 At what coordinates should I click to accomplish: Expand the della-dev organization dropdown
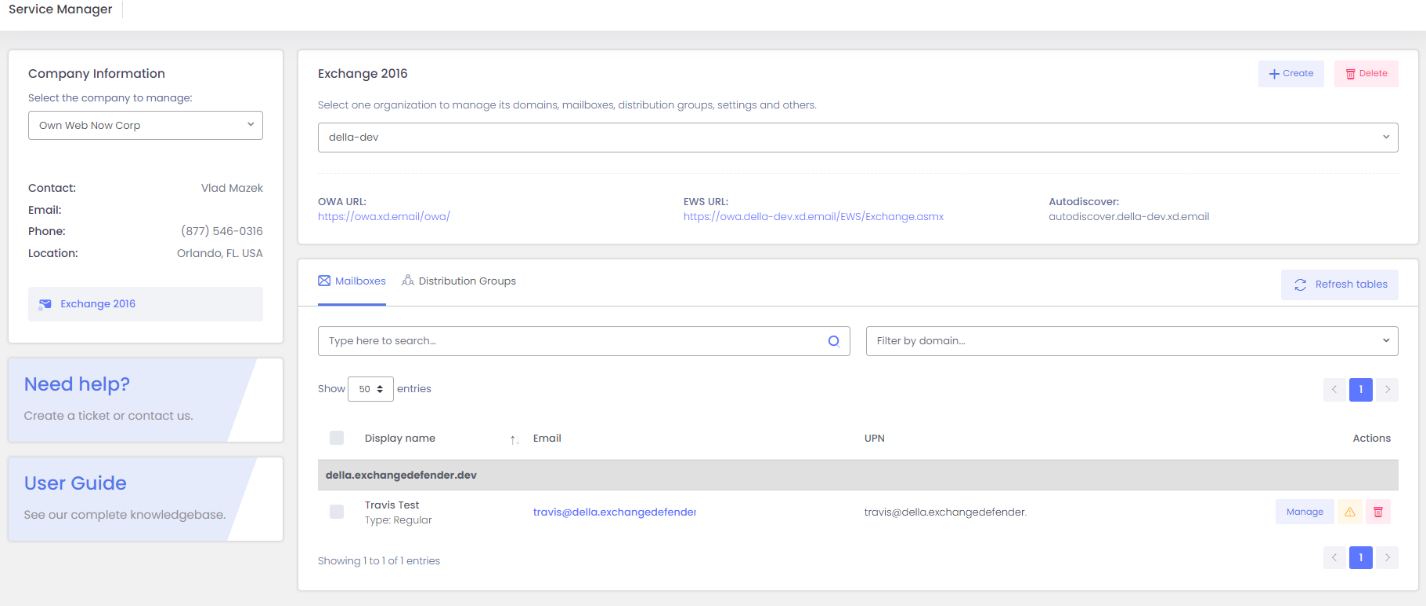coord(857,138)
